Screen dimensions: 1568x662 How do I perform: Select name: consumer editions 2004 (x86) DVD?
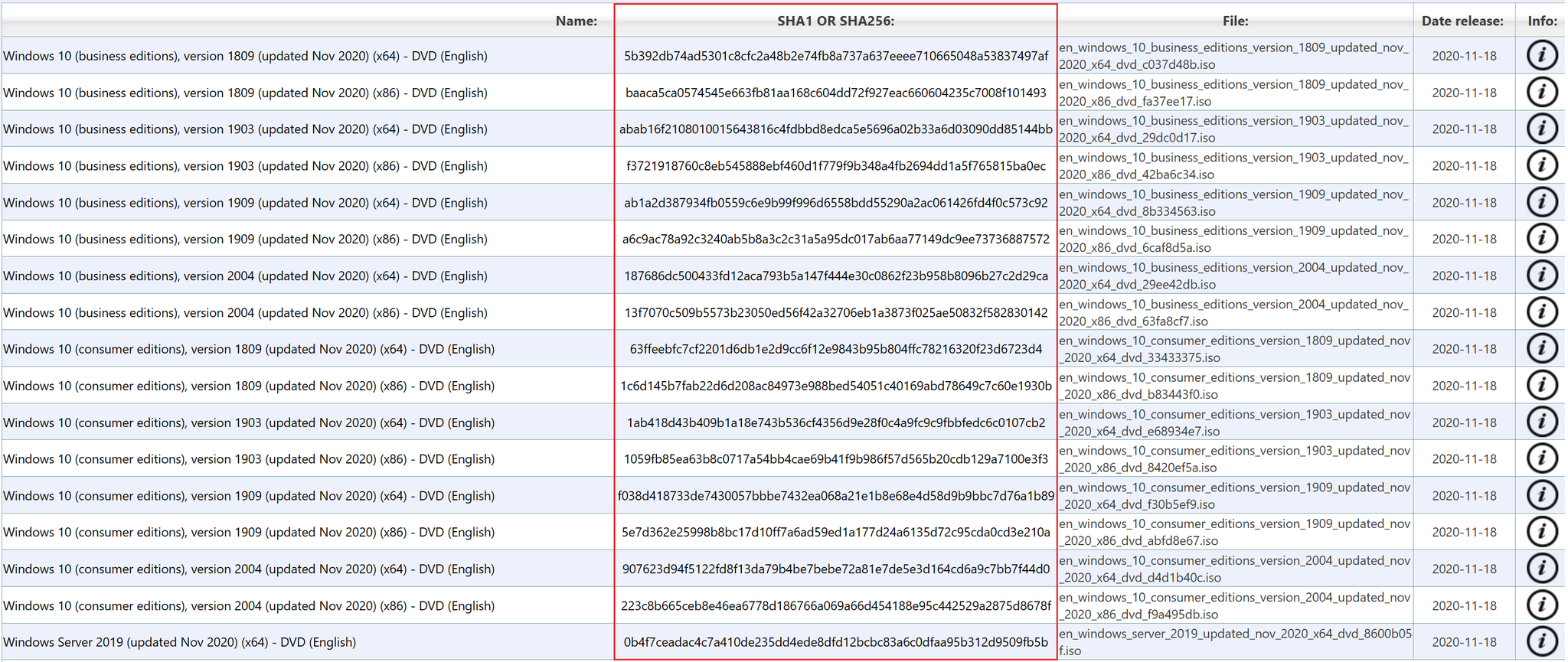(249, 605)
